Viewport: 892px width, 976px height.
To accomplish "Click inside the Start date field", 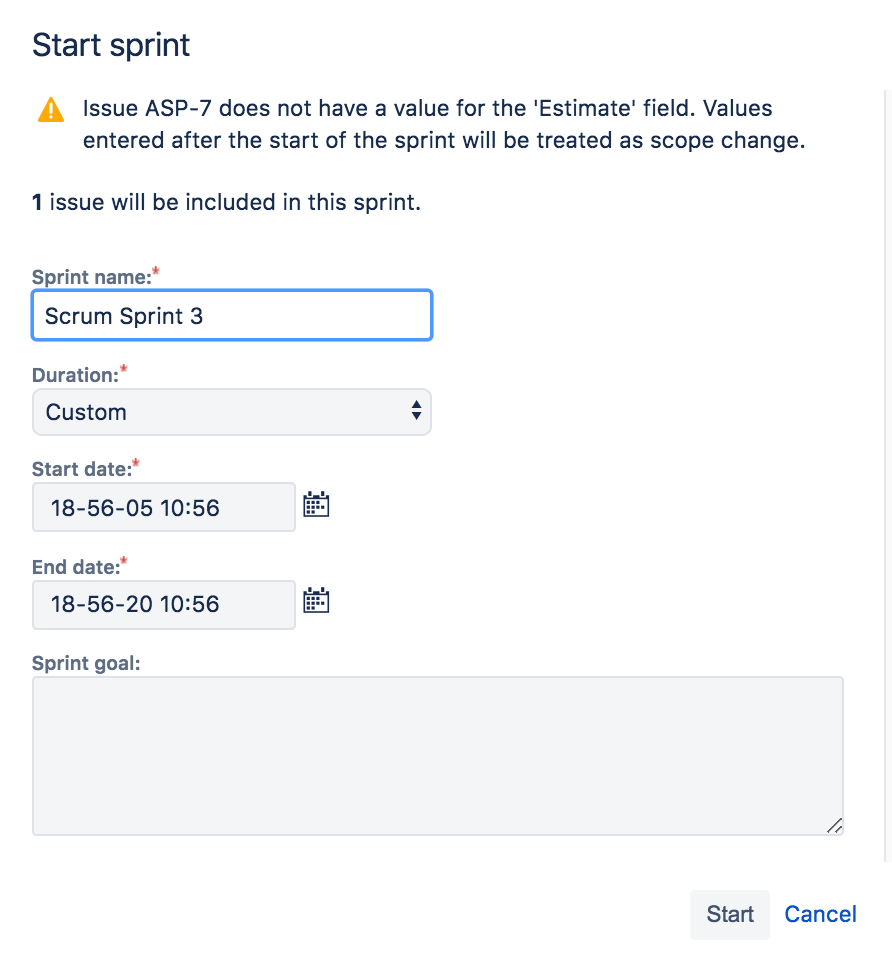I will [x=163, y=507].
